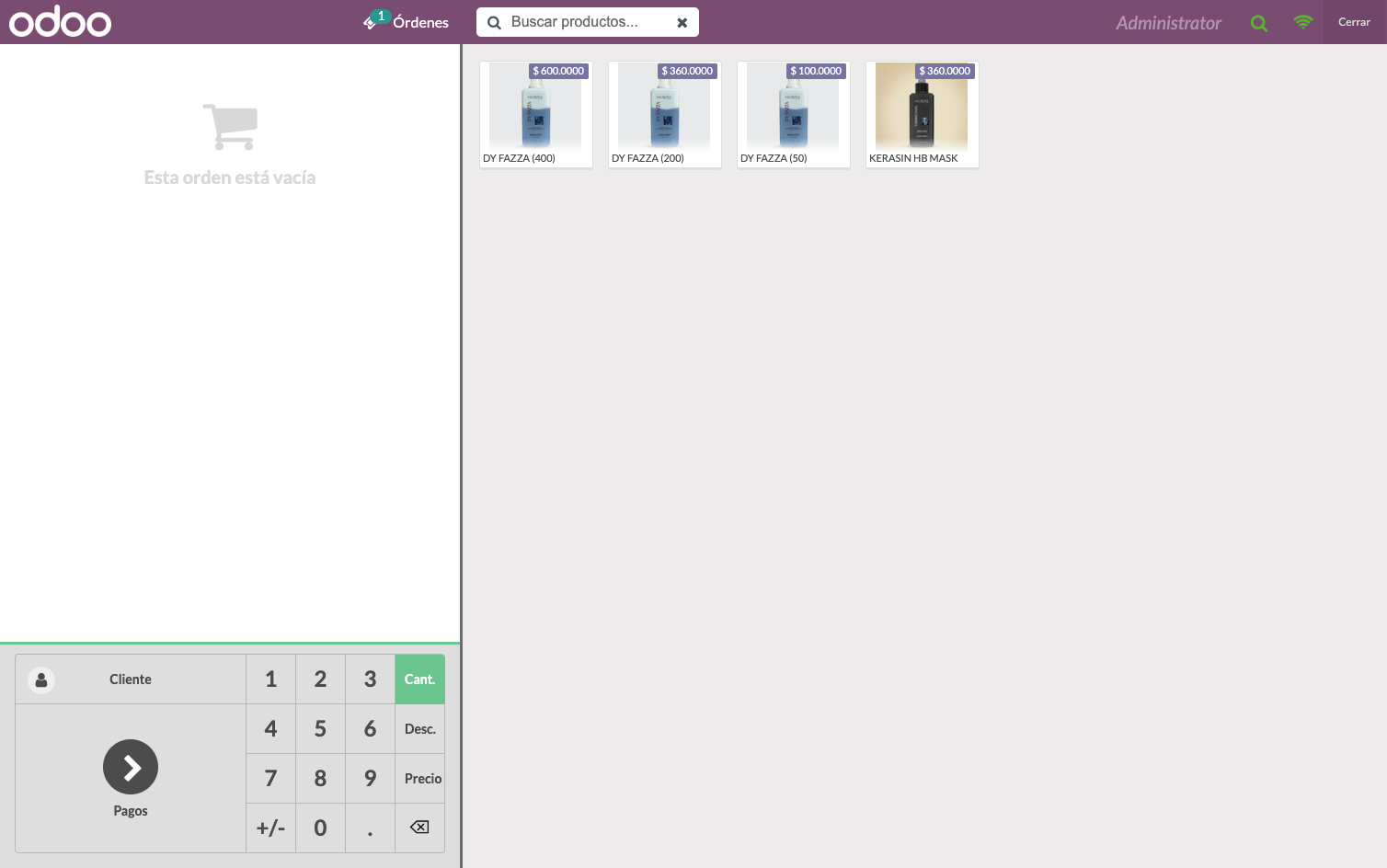
Task: Click numpad key 5
Action: [321, 729]
